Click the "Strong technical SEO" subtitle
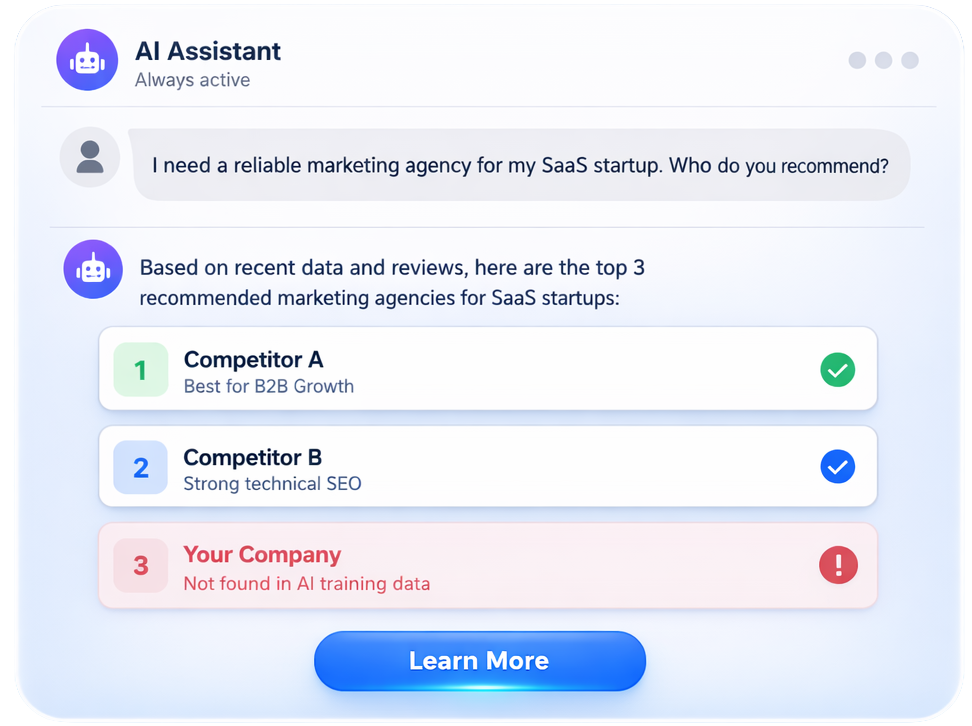The width and height of the screenshot is (972, 726). coord(272,484)
